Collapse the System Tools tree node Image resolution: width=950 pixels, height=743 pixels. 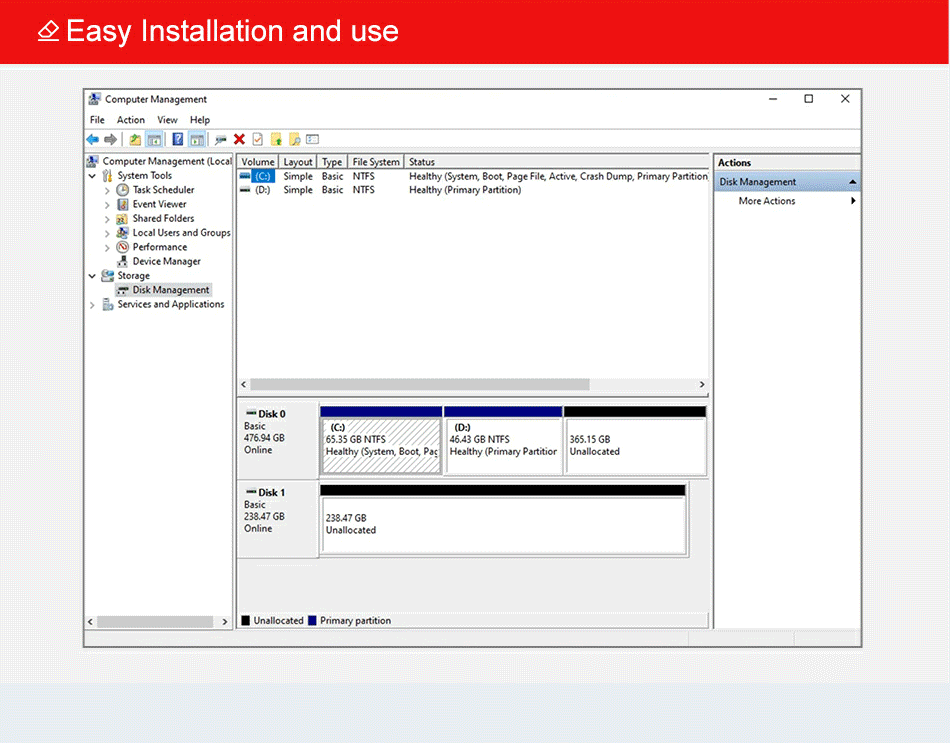coord(93,176)
